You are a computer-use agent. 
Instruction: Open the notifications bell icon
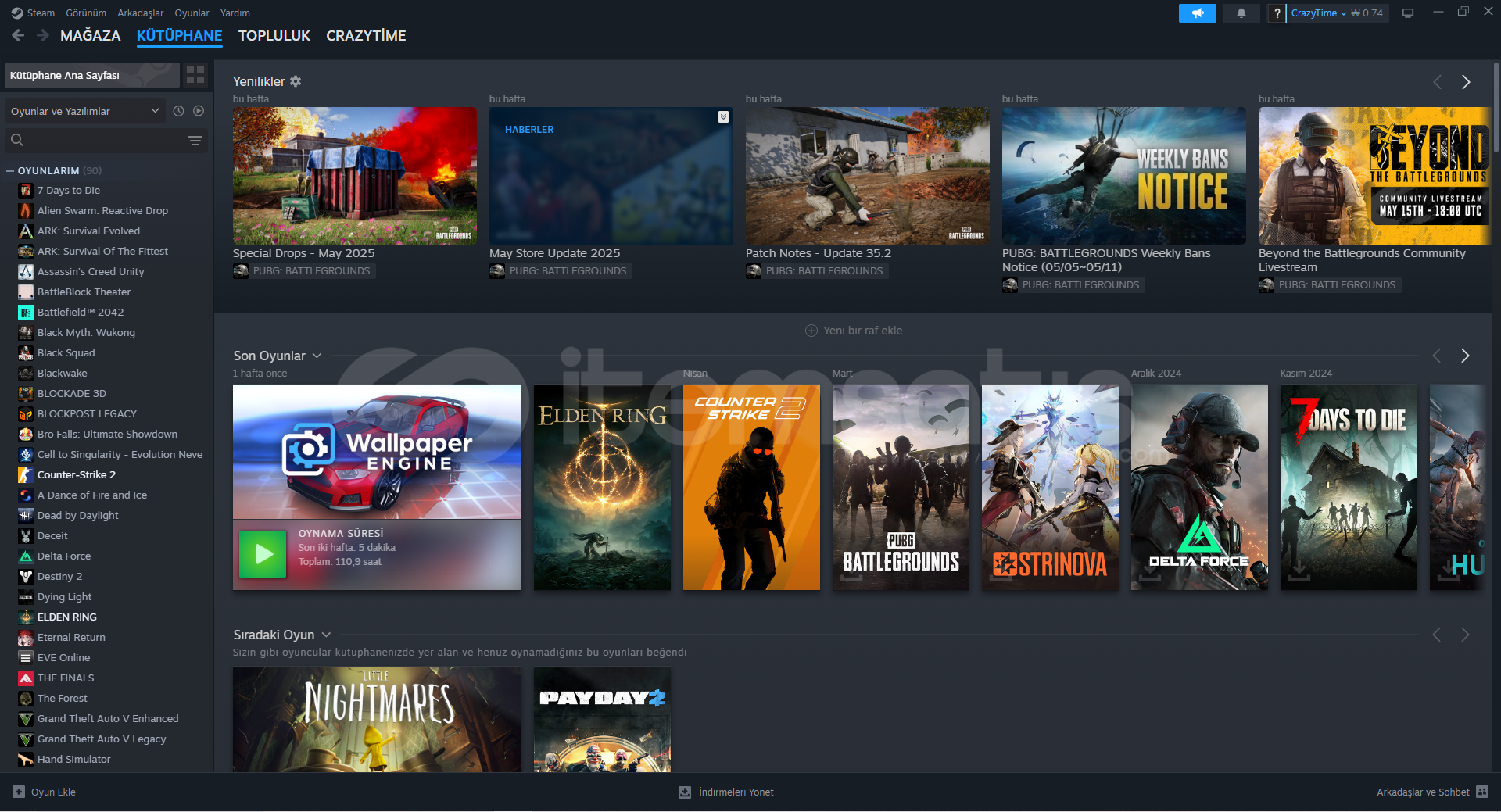click(1241, 13)
